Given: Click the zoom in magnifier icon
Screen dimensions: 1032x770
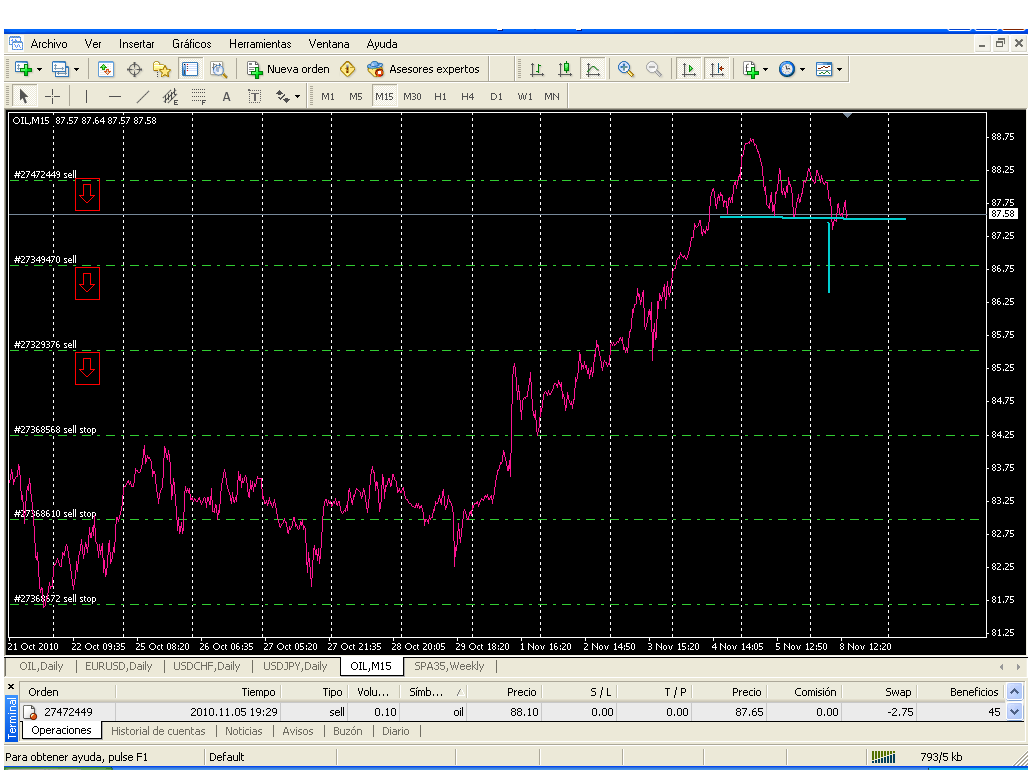Looking at the screenshot, I should click(626, 69).
